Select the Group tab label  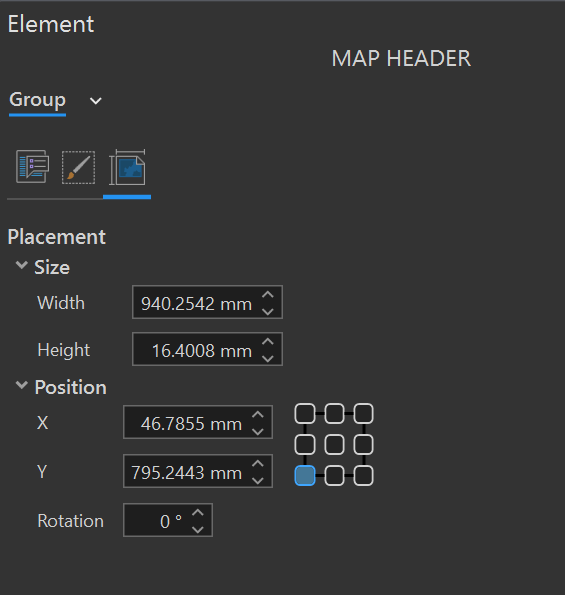[38, 100]
